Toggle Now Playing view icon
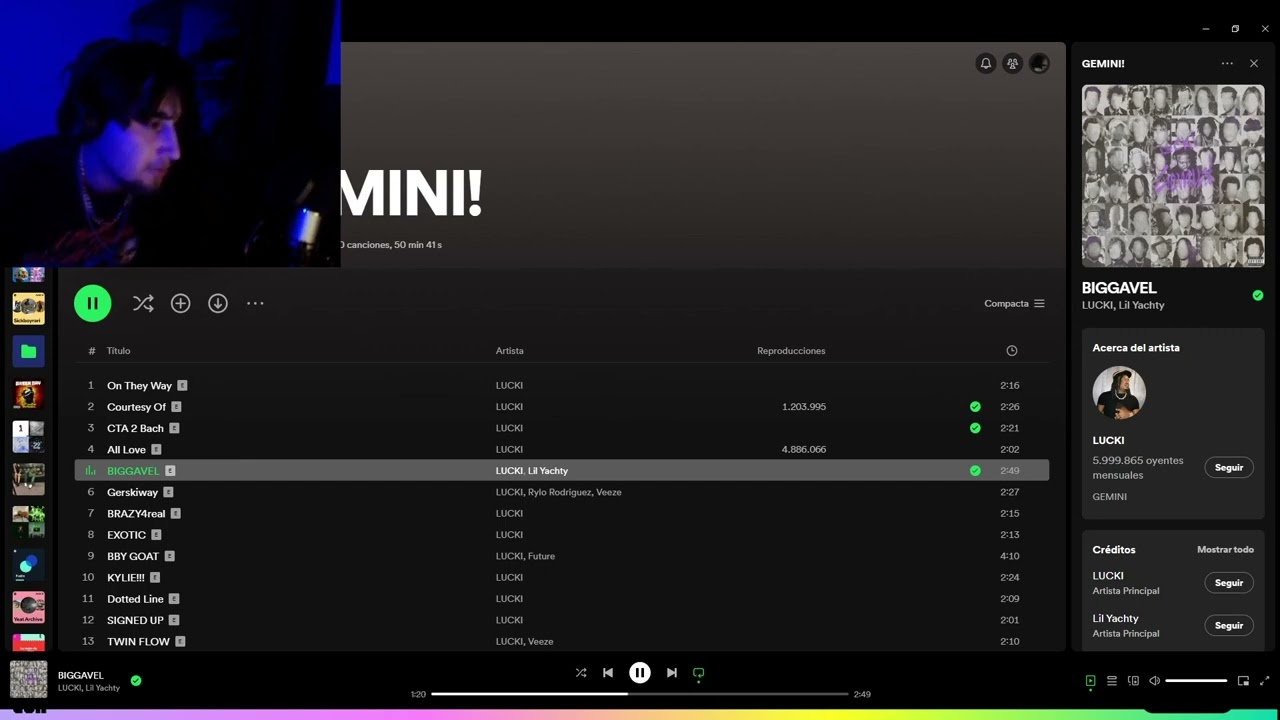Image resolution: width=1280 pixels, height=720 pixels. click(x=1090, y=681)
